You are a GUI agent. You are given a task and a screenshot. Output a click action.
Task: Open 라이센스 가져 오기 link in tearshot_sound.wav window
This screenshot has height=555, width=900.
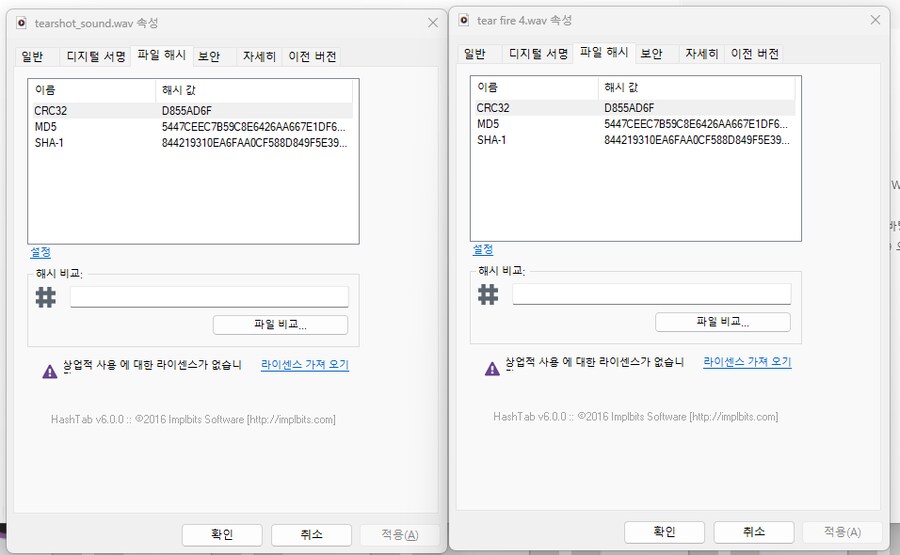tap(305, 365)
